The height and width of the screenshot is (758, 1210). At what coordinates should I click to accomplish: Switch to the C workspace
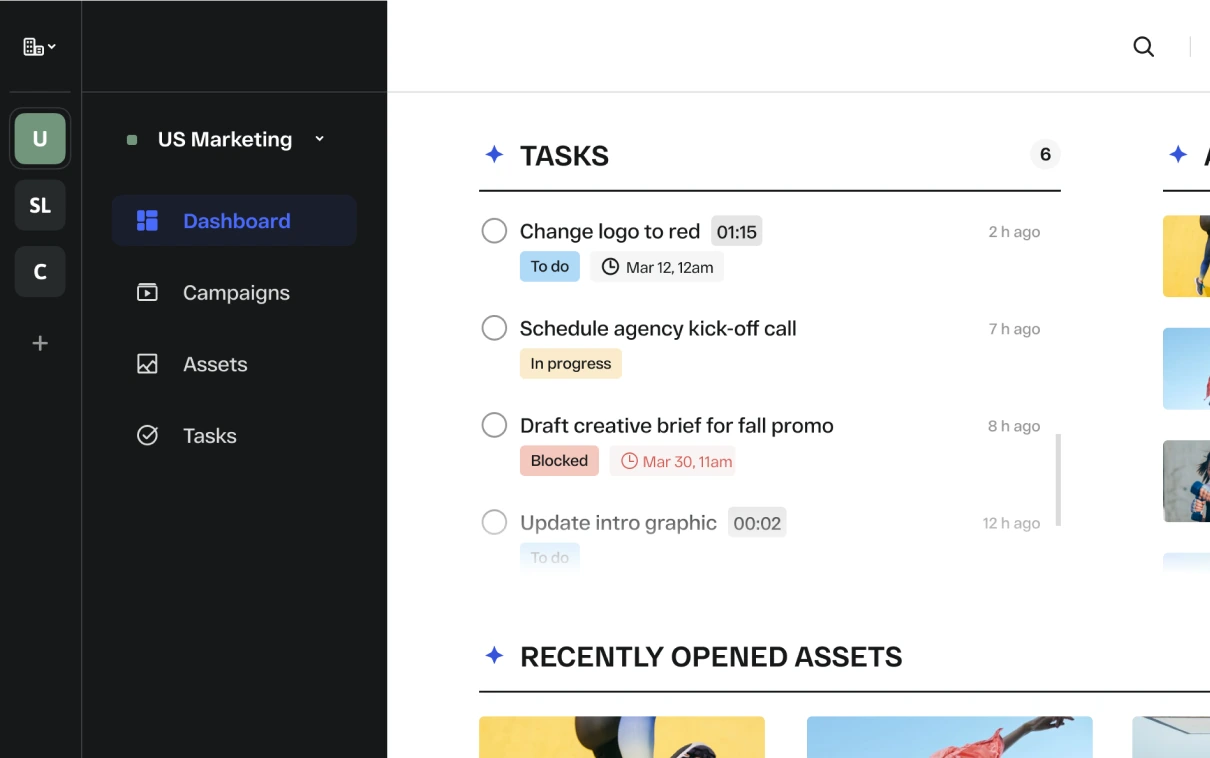pos(39,271)
